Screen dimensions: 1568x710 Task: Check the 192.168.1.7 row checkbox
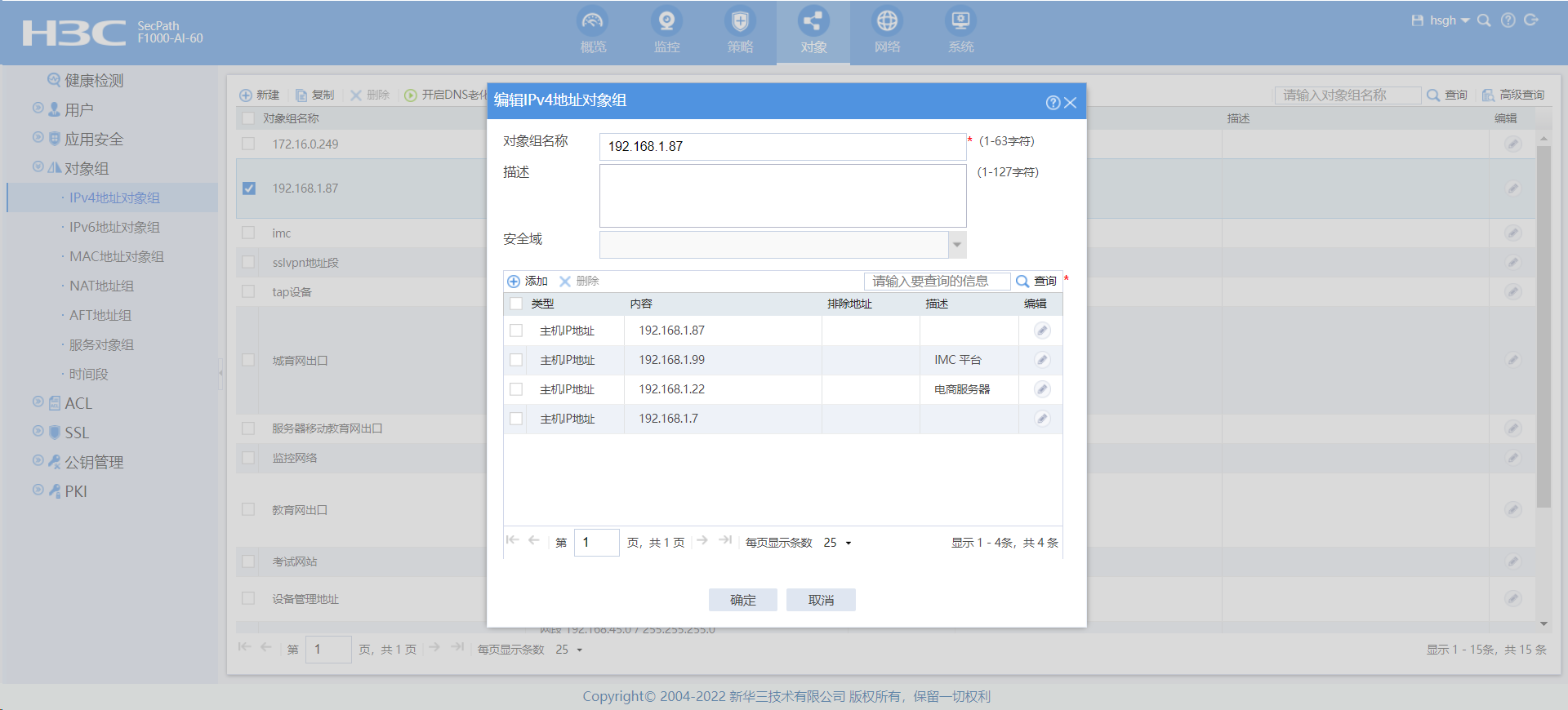click(x=516, y=419)
